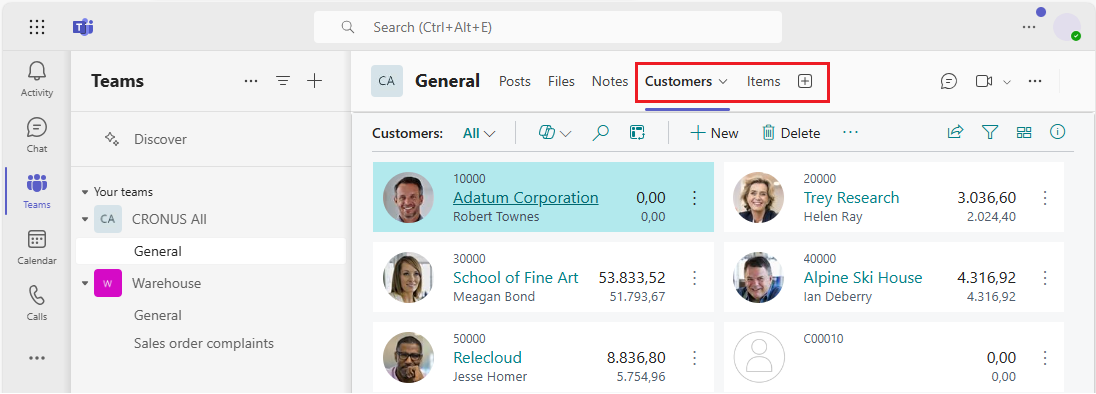Click the Delete button
Image resolution: width=1096 pixels, height=394 pixels.
791,133
